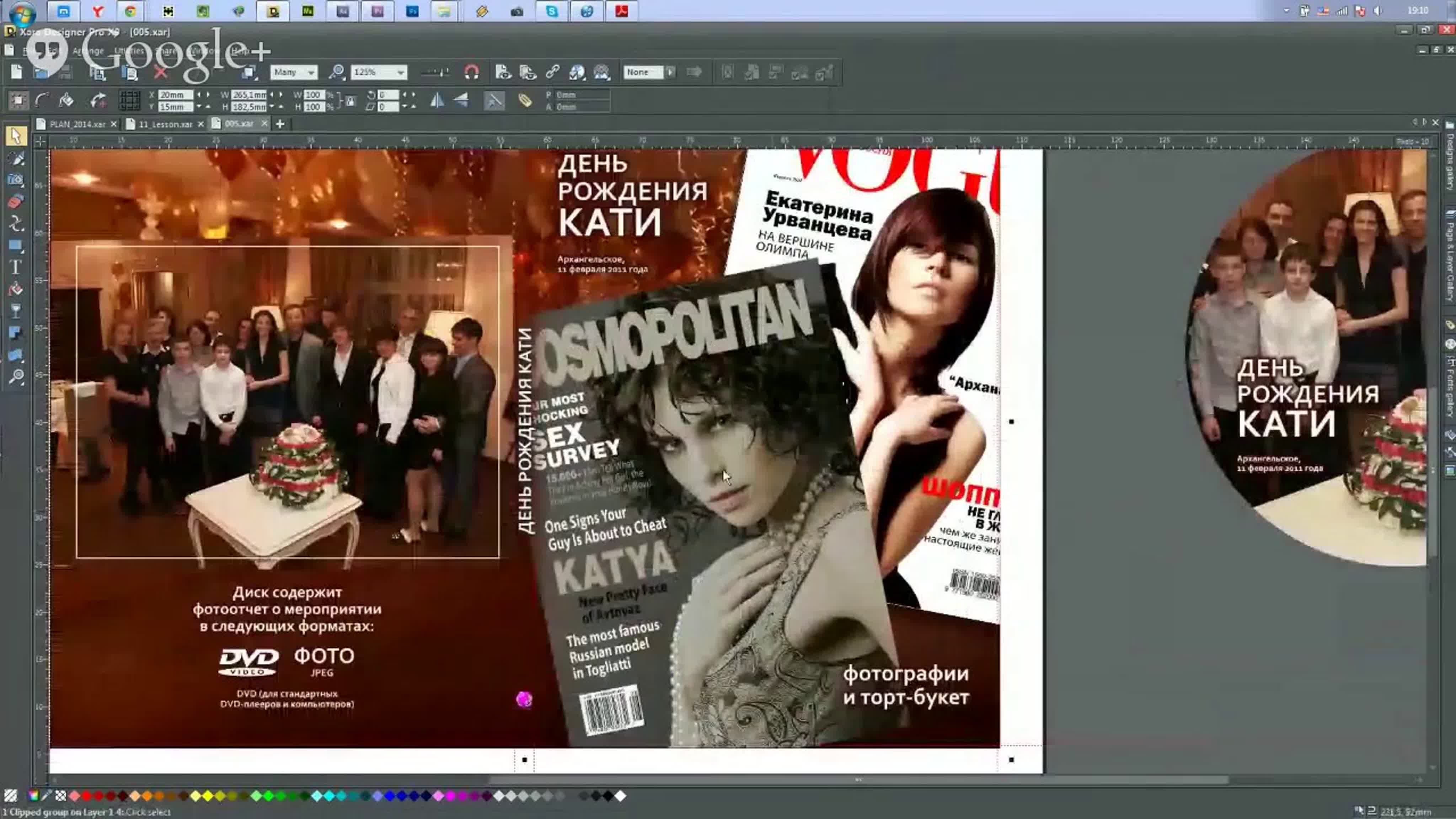Open the Utilities menu
This screenshot has width=1456, height=819.
[129, 51]
